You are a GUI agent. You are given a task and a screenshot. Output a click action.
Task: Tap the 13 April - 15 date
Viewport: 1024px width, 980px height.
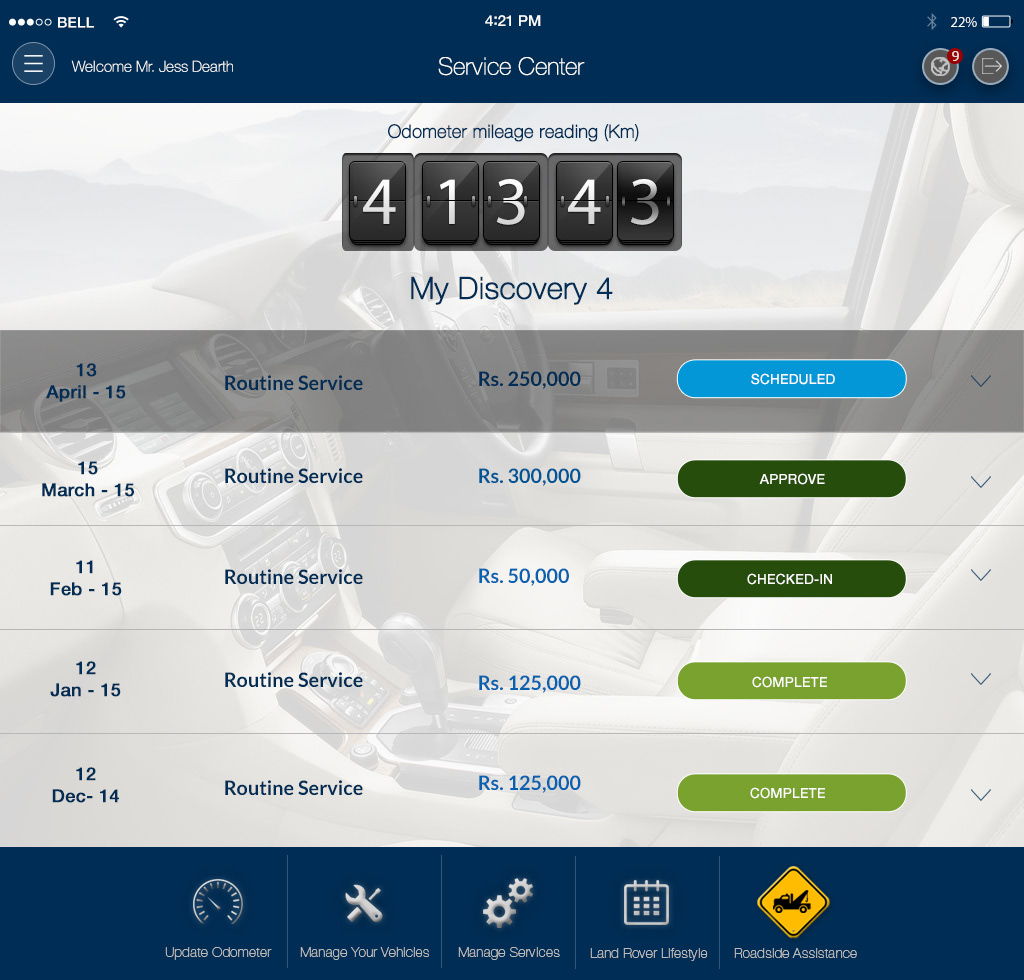pyautogui.click(x=86, y=381)
